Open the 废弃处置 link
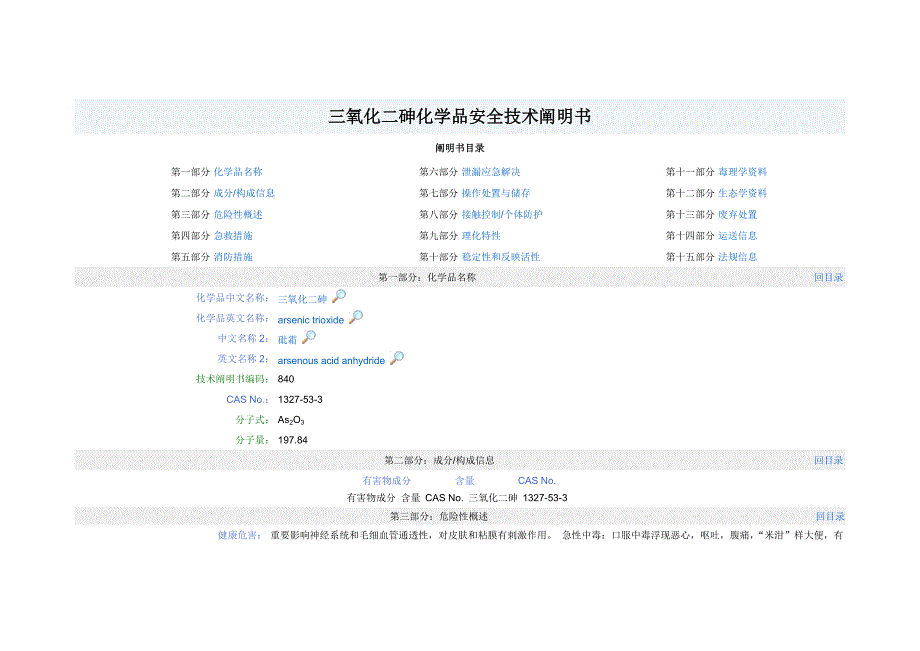The width and height of the screenshot is (920, 651). coord(736,214)
